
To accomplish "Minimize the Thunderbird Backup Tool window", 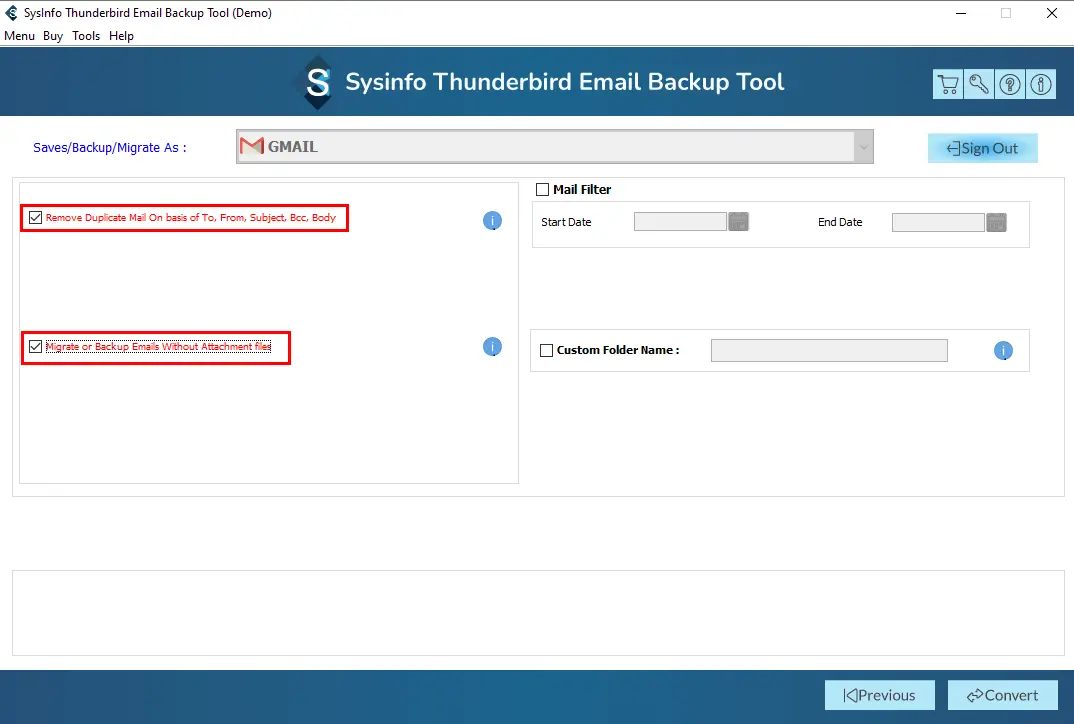I will (x=961, y=13).
